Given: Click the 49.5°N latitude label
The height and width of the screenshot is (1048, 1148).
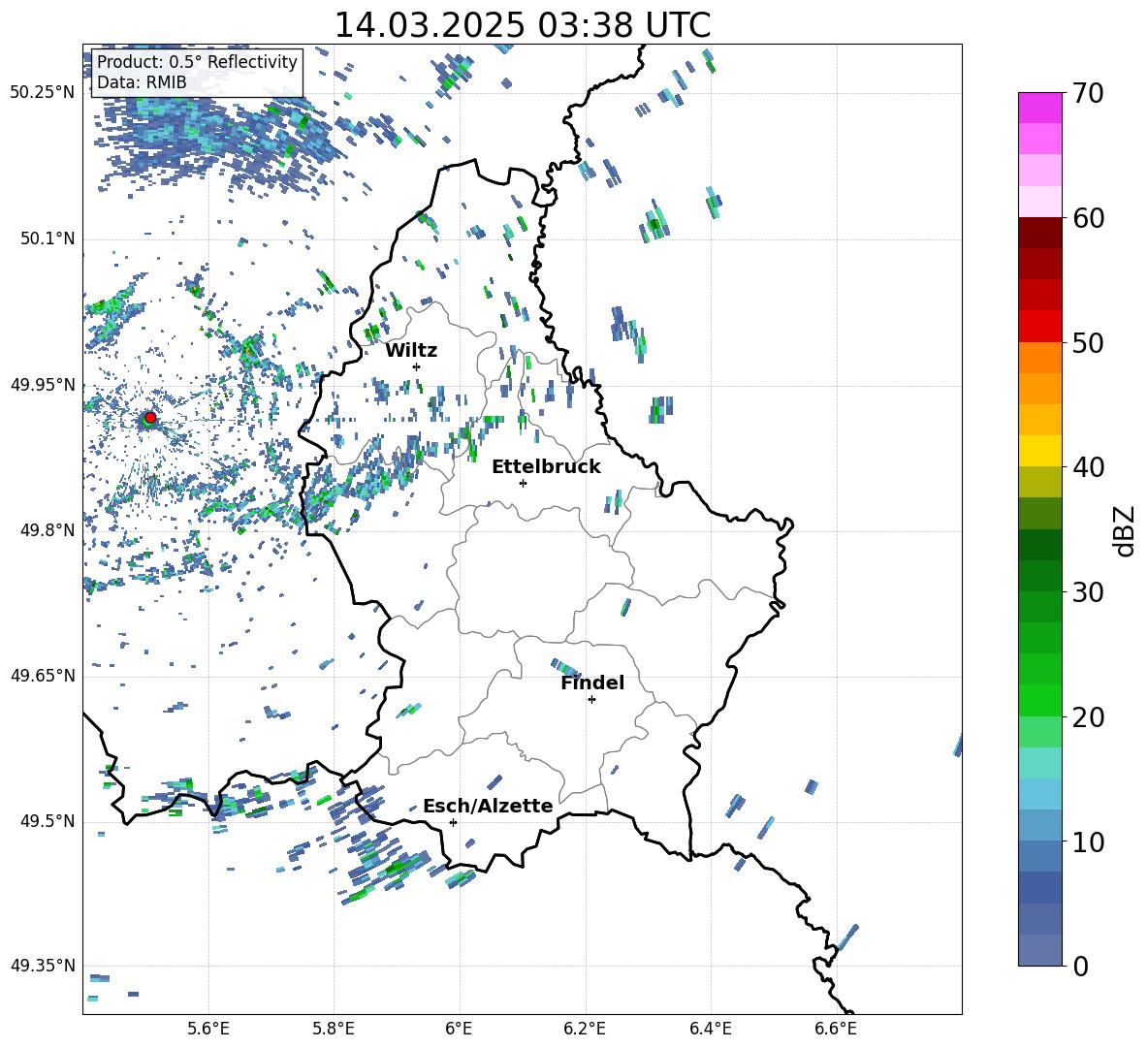Looking at the screenshot, I should [x=47, y=820].
